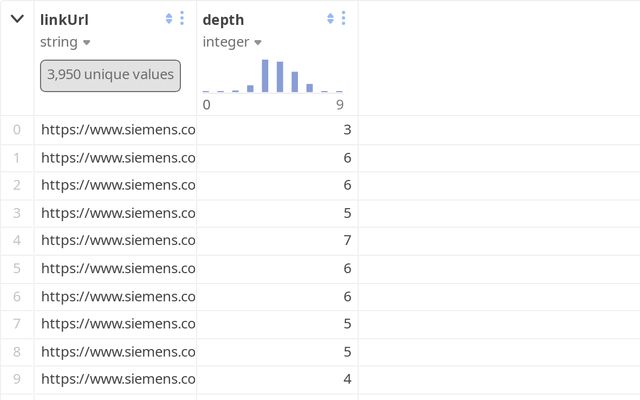
Task: Open the linkUrl column options menu
Action: click(x=182, y=19)
